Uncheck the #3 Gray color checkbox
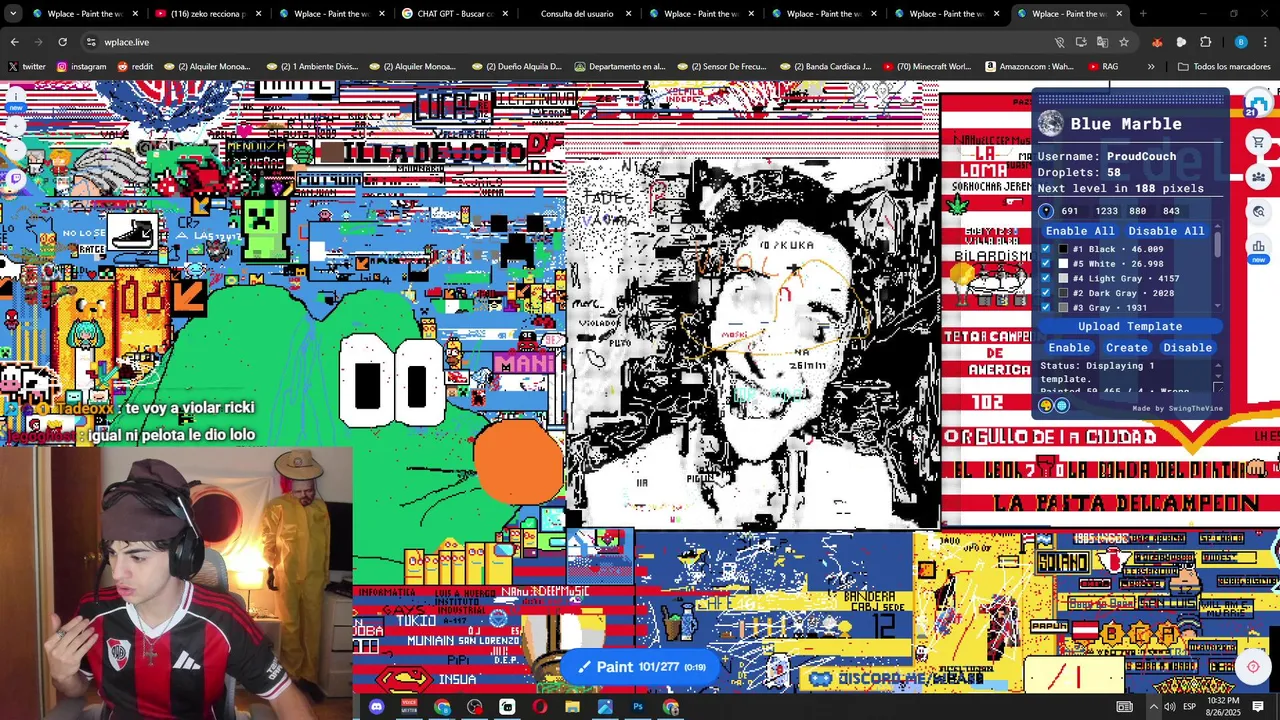 point(1046,307)
